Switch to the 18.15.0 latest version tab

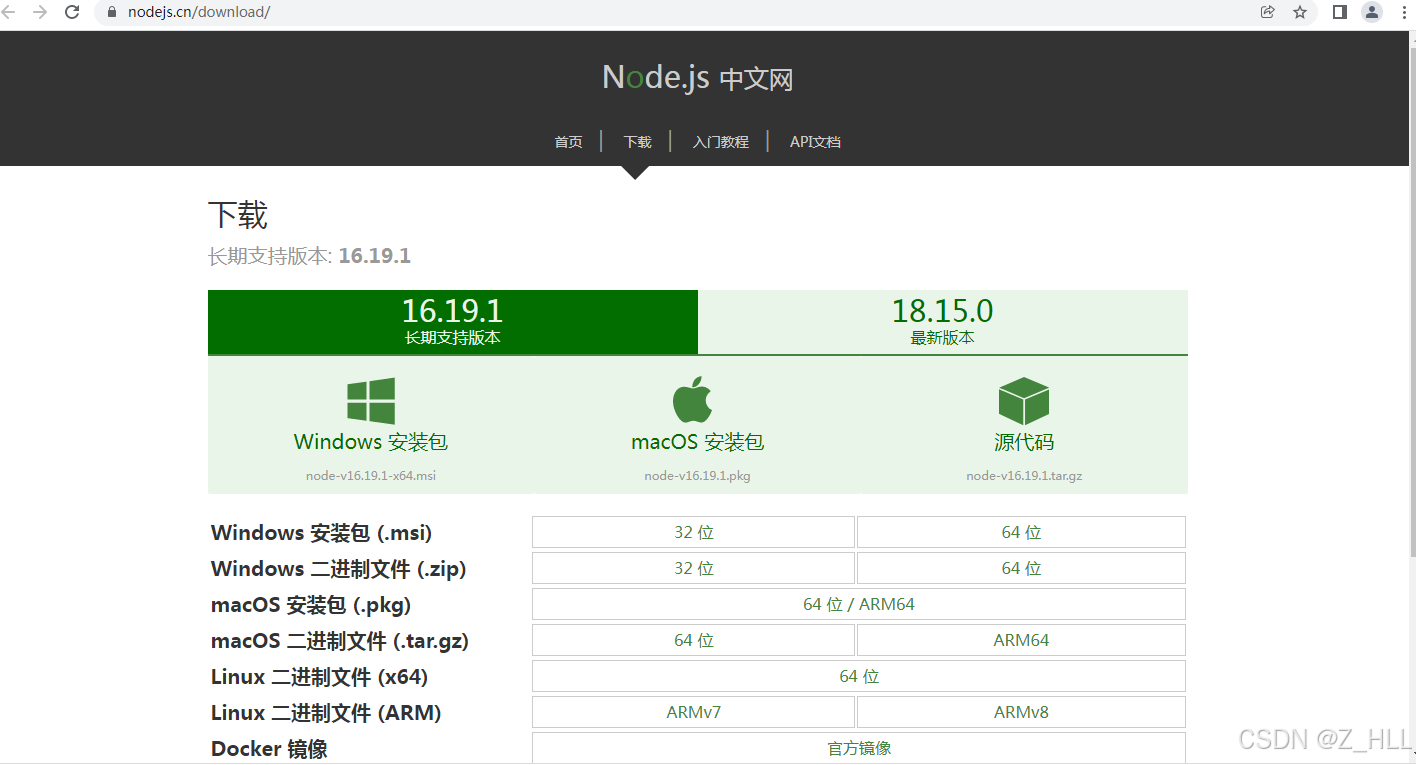click(x=942, y=322)
